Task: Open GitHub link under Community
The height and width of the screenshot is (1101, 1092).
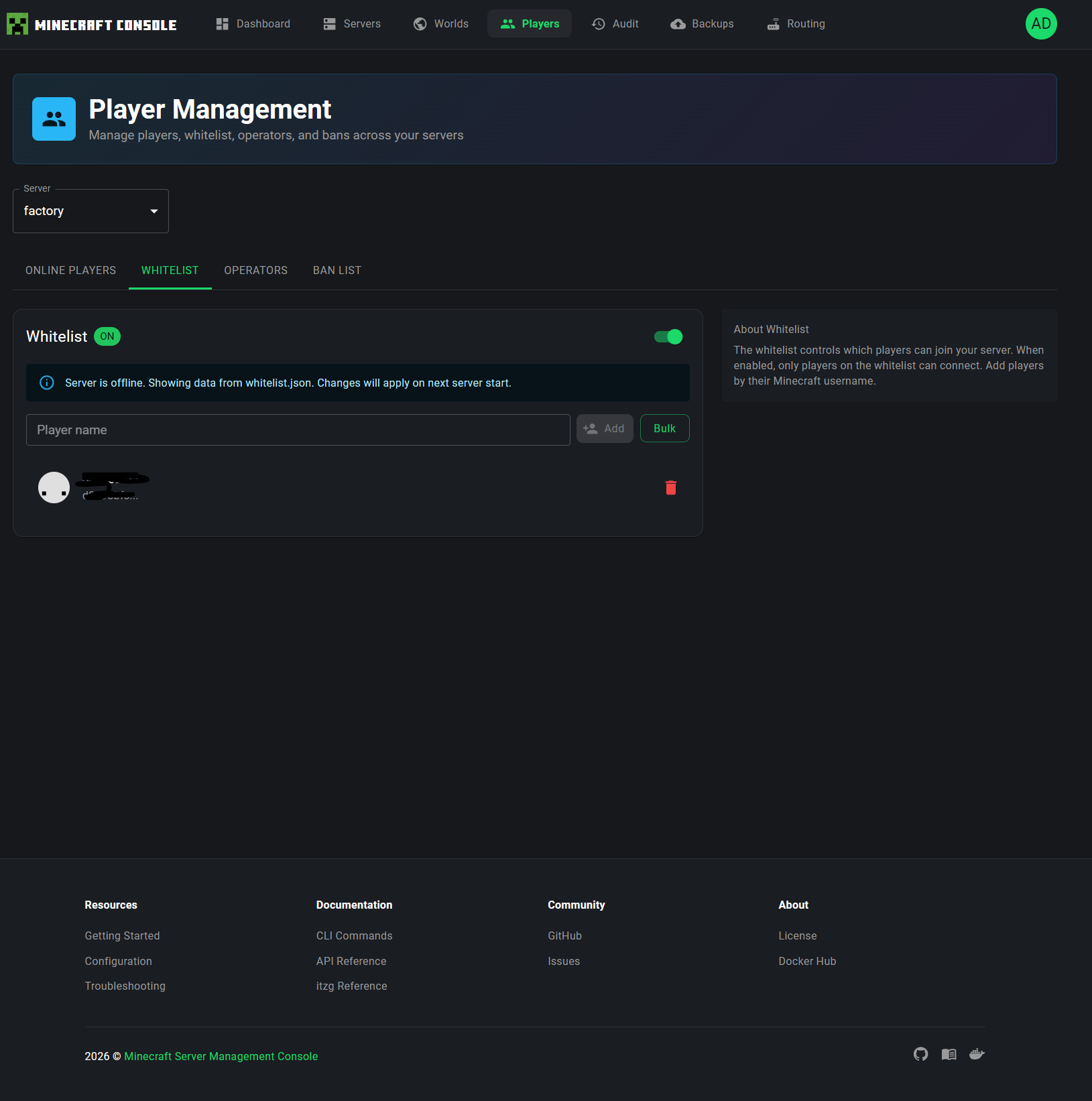Action: pyautogui.click(x=564, y=935)
